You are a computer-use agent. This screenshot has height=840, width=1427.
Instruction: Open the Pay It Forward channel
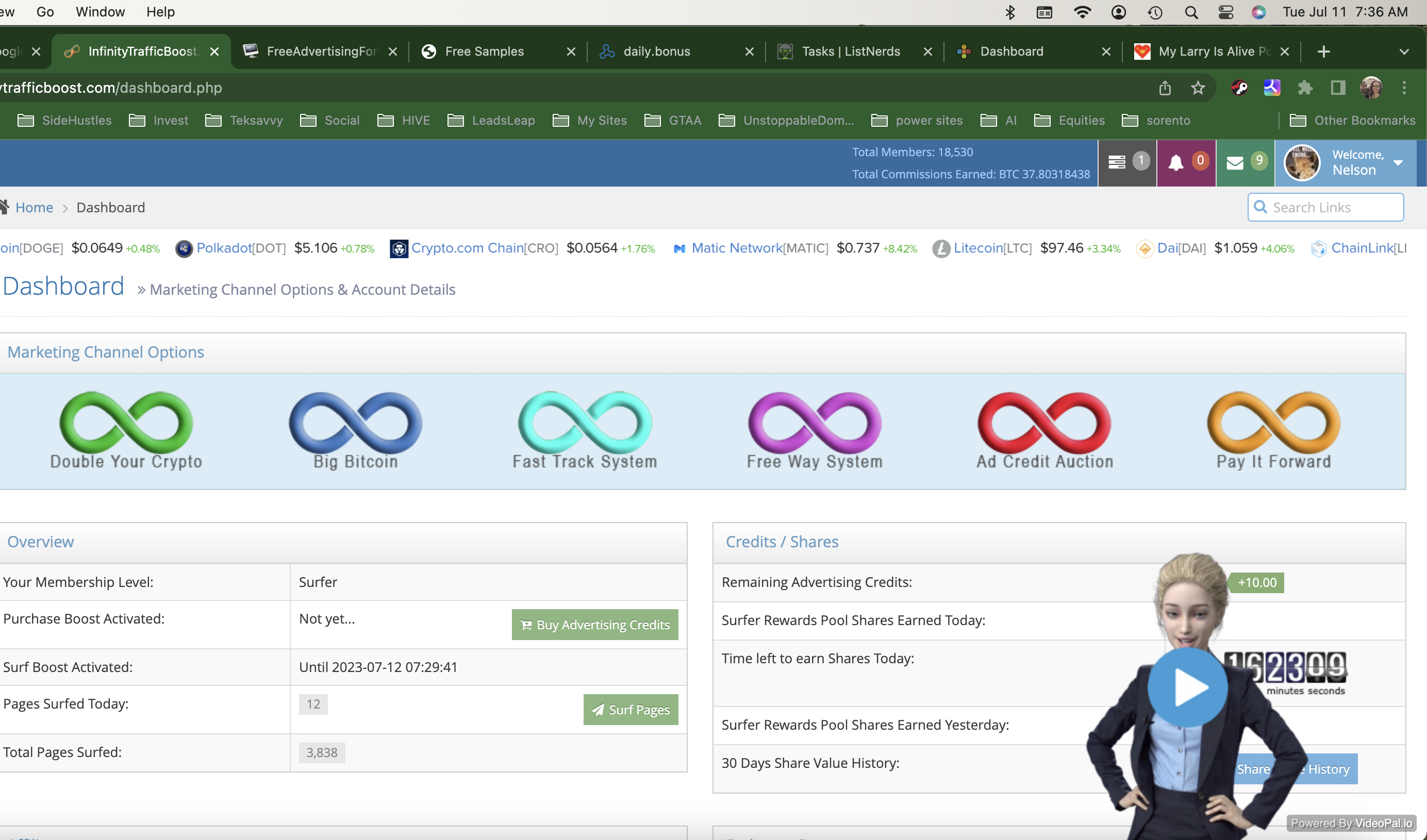coord(1274,430)
